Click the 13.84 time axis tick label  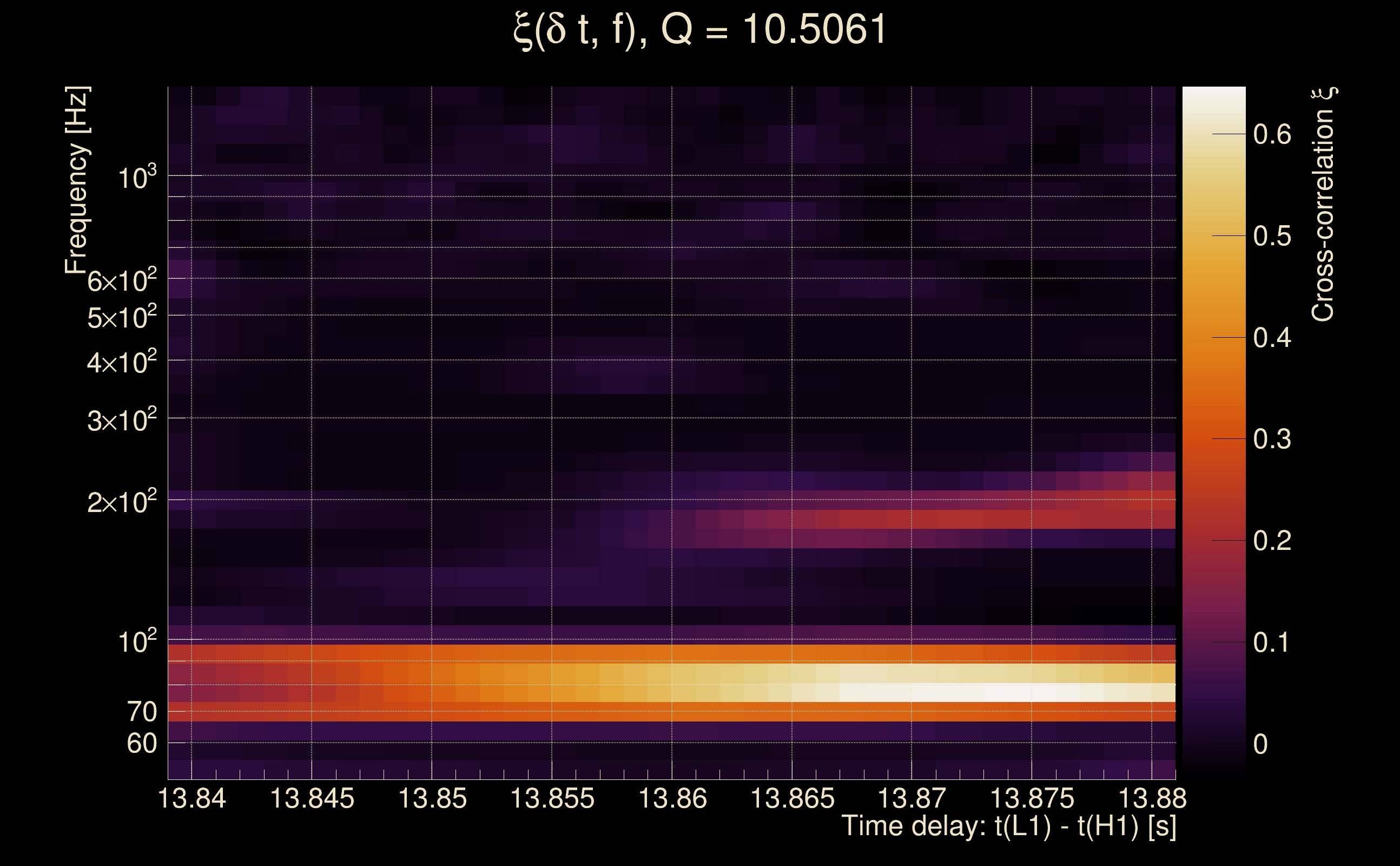(x=191, y=798)
